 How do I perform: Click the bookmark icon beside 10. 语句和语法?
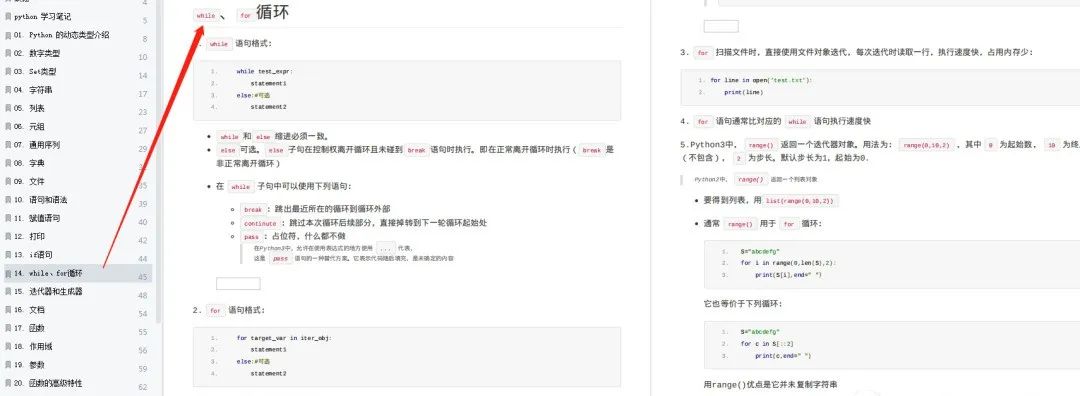click(8, 200)
